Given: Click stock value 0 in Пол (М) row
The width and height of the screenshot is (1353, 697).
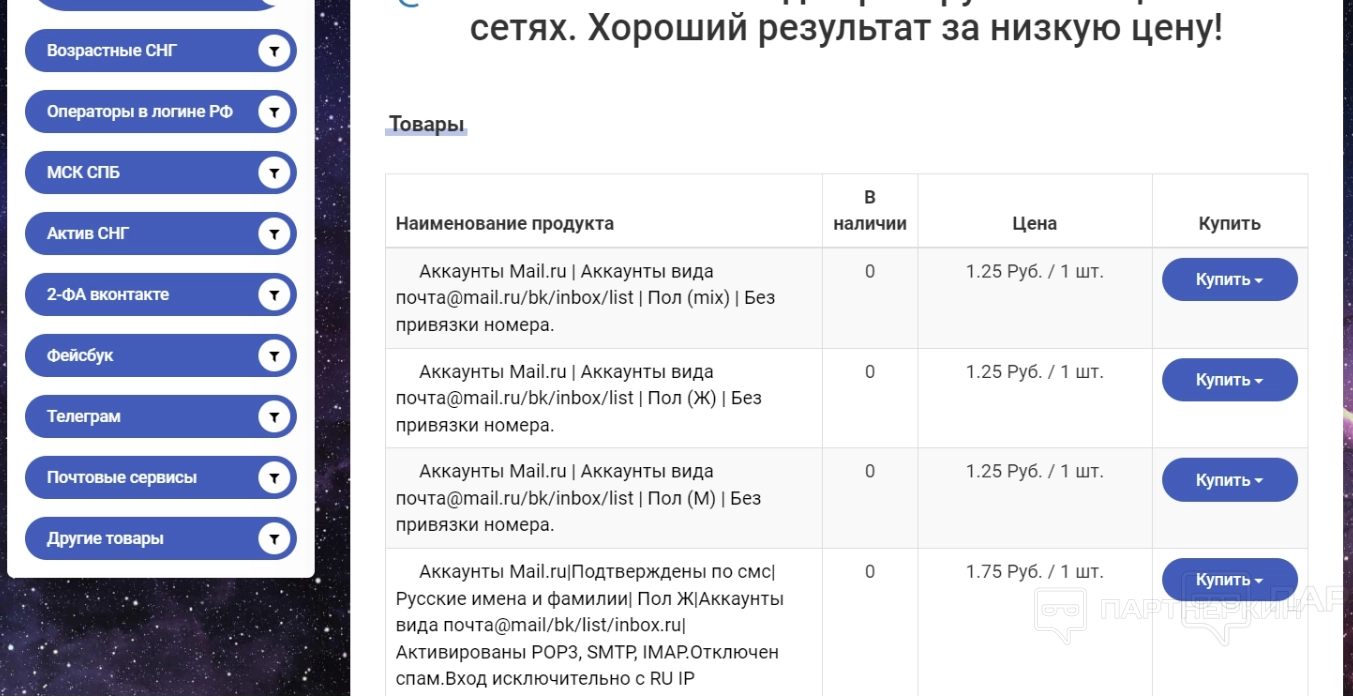Looking at the screenshot, I should (x=870, y=471).
